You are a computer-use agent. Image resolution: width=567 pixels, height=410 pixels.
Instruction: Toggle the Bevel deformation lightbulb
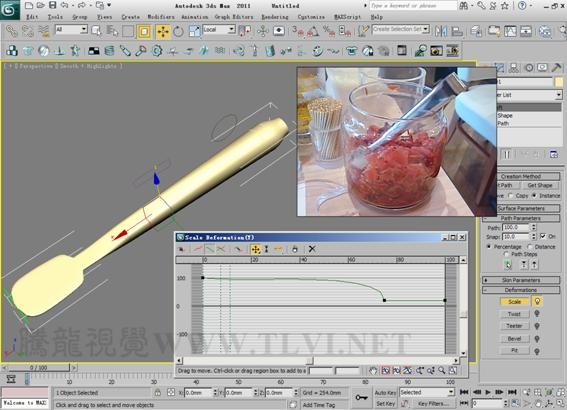point(537,339)
